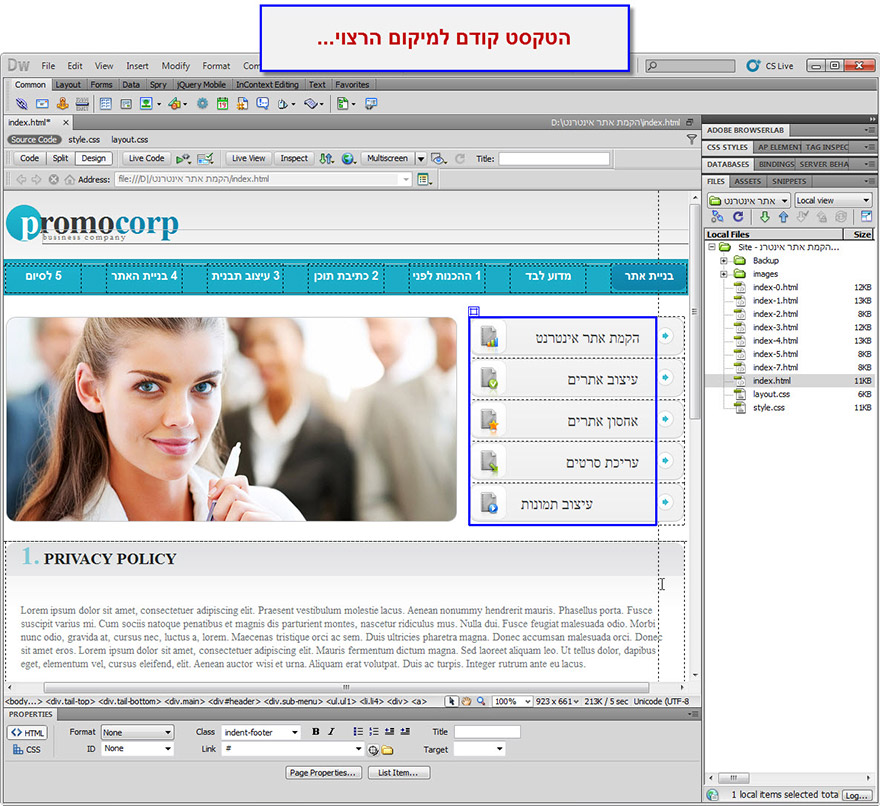Screen dimensions: 880x806
Task: Switch to Split view
Action: 61,158
